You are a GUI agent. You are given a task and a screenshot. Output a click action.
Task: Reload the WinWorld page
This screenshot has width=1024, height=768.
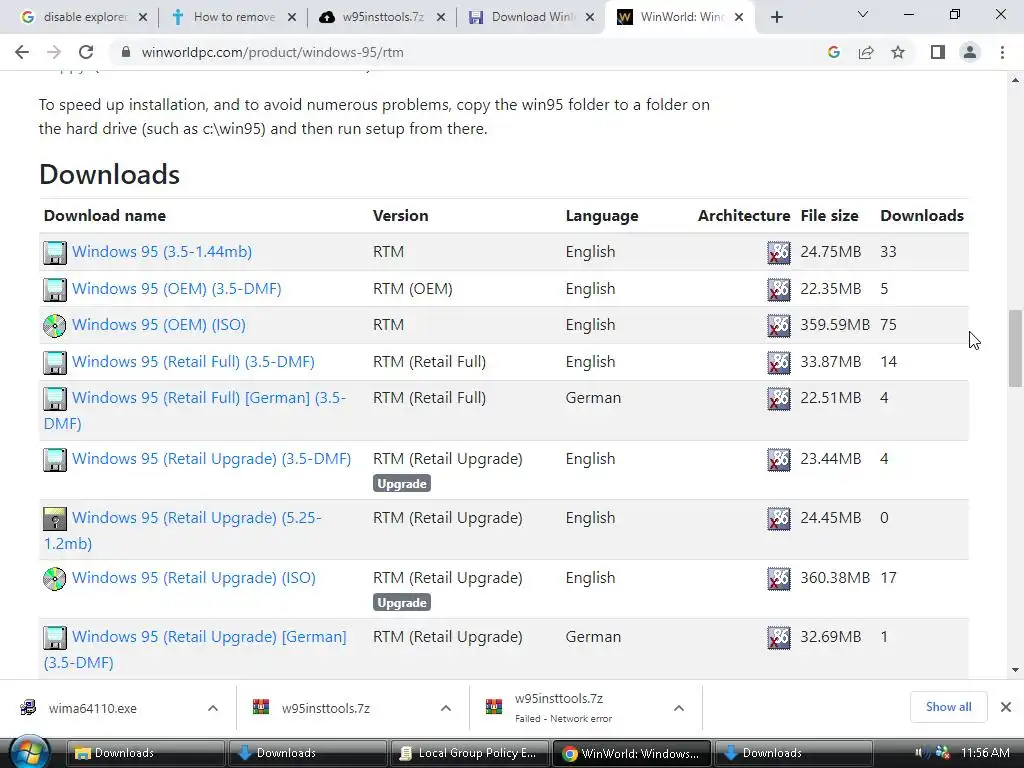[x=86, y=52]
